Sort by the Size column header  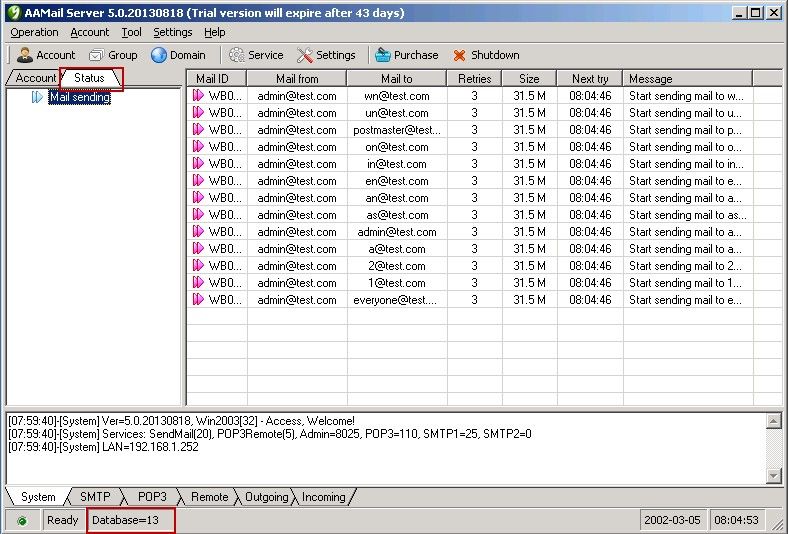(529, 79)
